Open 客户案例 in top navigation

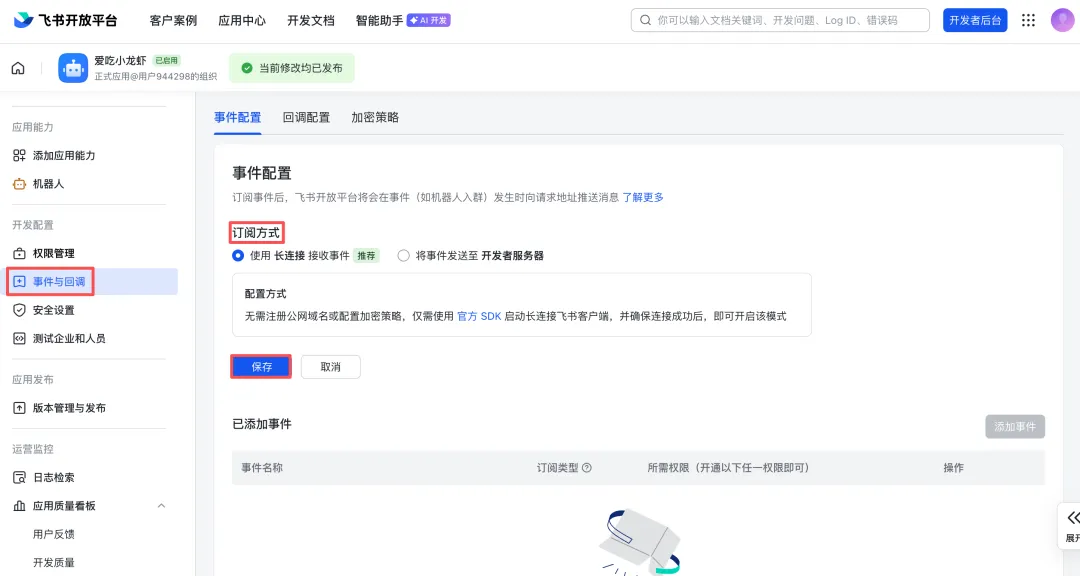point(174,20)
